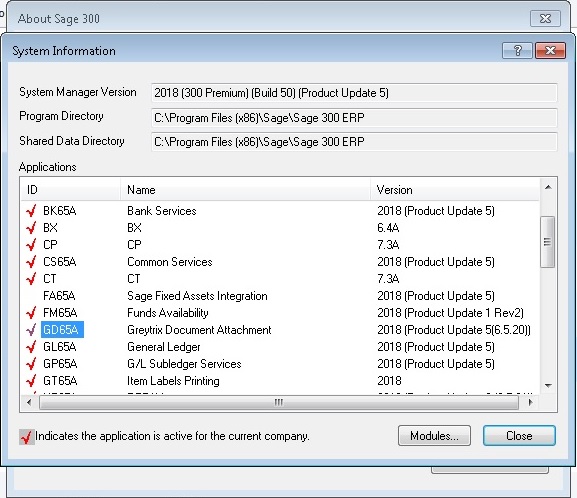Click the horizontal scrollbar thumb

(x=279, y=403)
